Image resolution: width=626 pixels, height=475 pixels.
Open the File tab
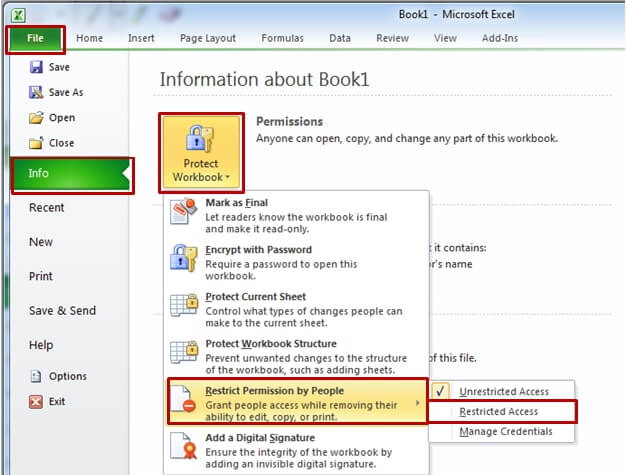[35, 38]
